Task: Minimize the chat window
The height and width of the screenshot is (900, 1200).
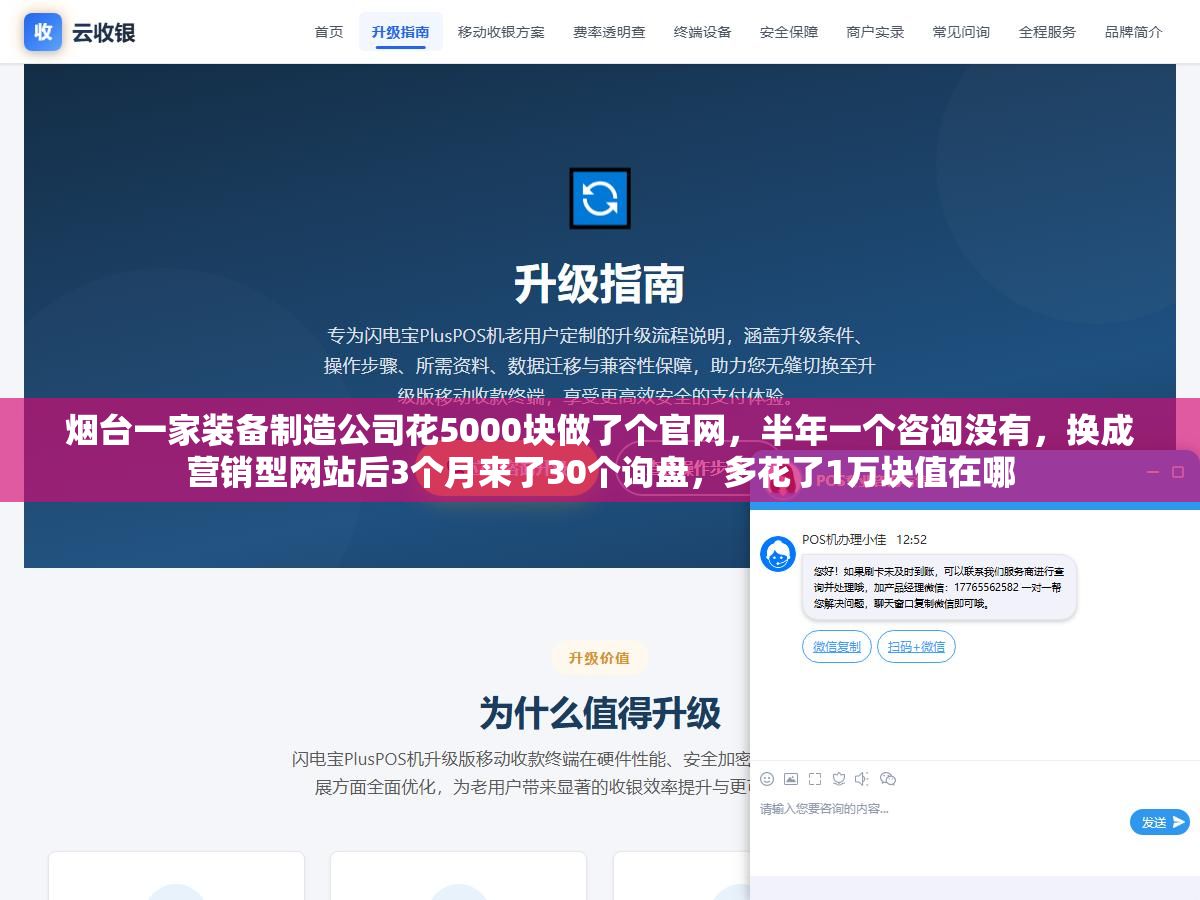Action: click(x=1151, y=471)
